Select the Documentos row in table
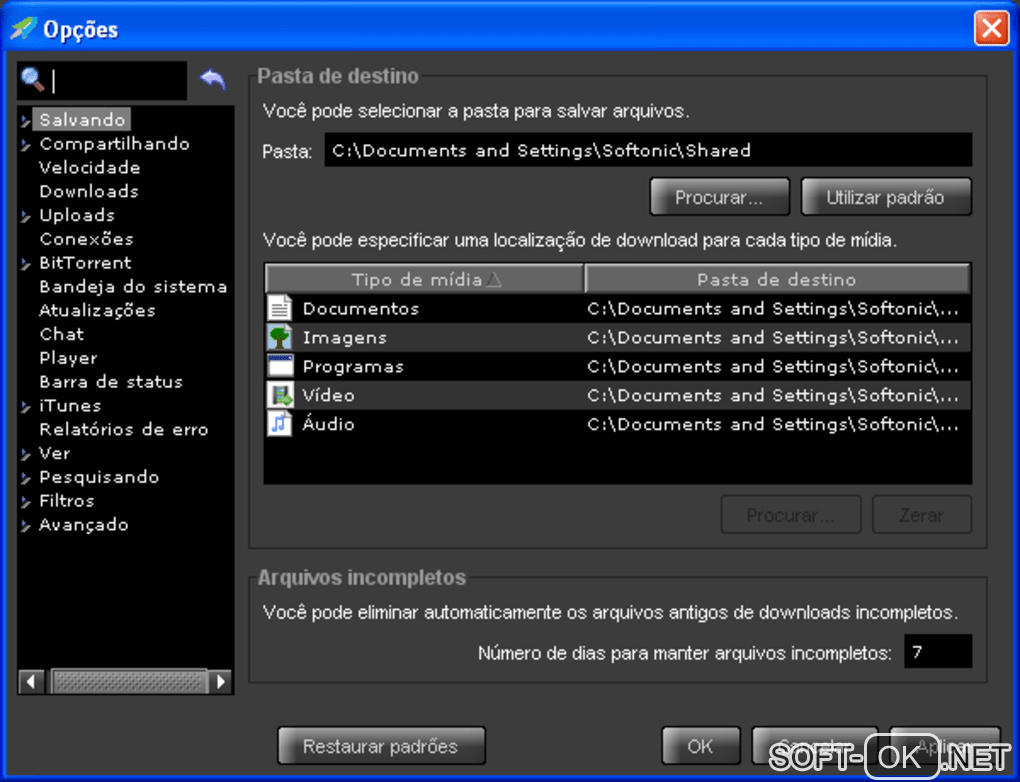This screenshot has width=1020, height=782. [x=618, y=308]
